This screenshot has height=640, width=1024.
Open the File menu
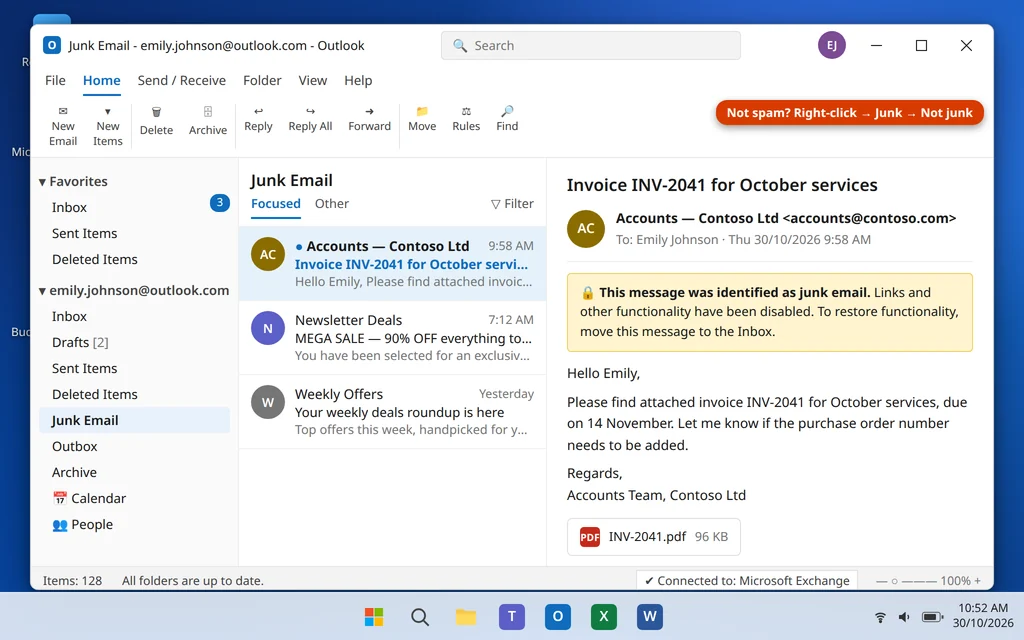tap(55, 80)
